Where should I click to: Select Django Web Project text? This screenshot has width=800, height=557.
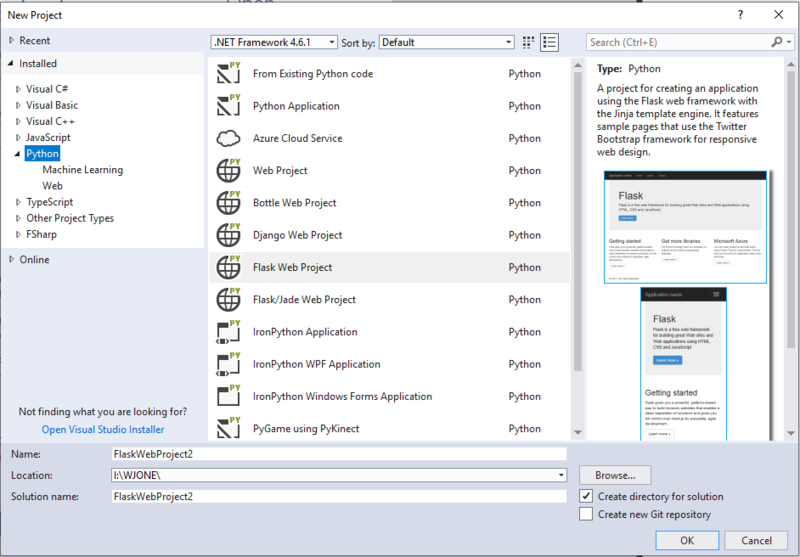pyautogui.click(x=297, y=235)
